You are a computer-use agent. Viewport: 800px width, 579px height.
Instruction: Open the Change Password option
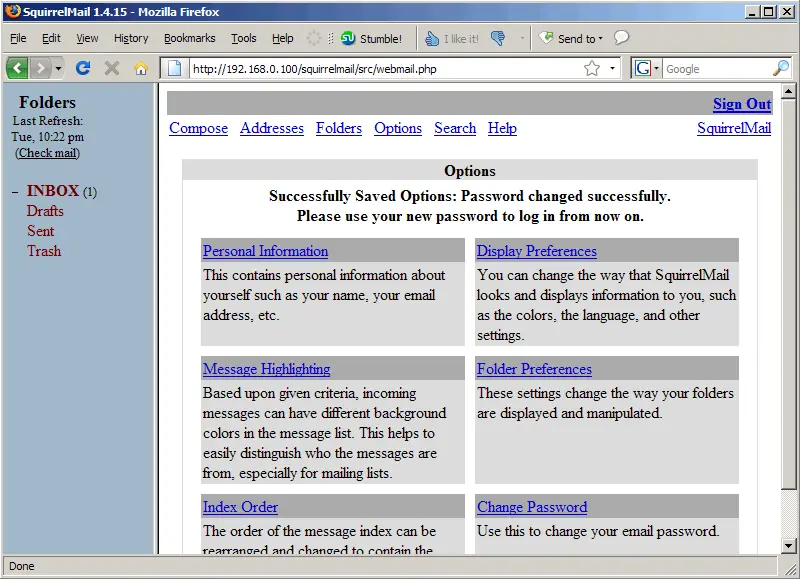click(x=532, y=507)
